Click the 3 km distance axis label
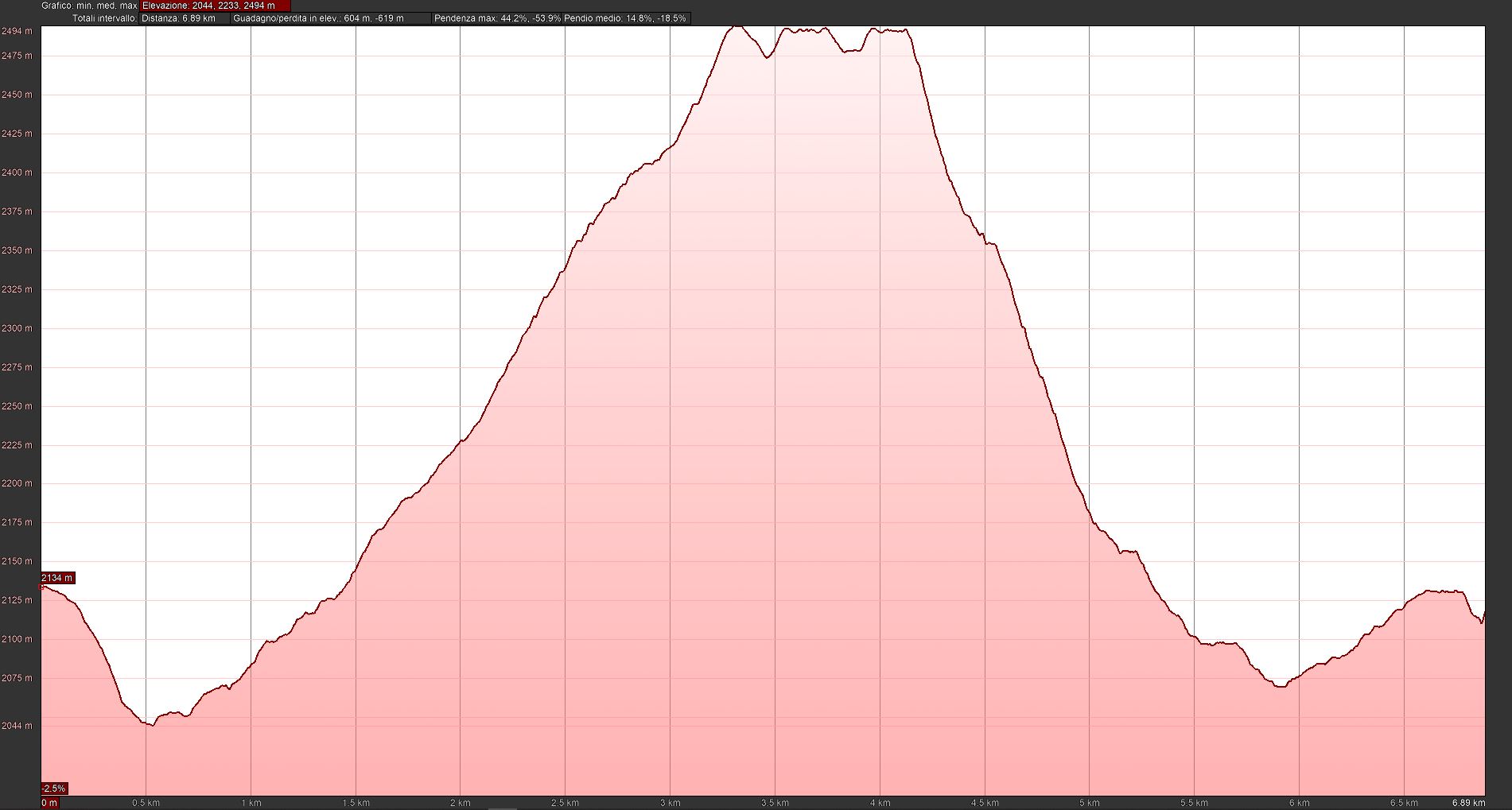 tap(670, 803)
